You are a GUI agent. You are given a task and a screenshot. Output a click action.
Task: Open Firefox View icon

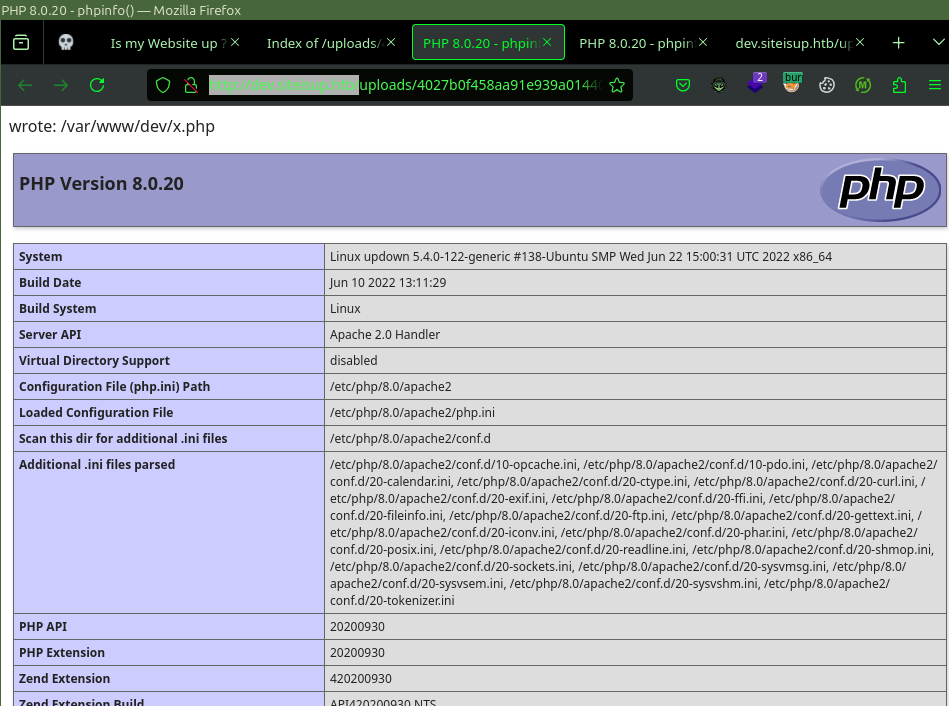tap(21, 42)
